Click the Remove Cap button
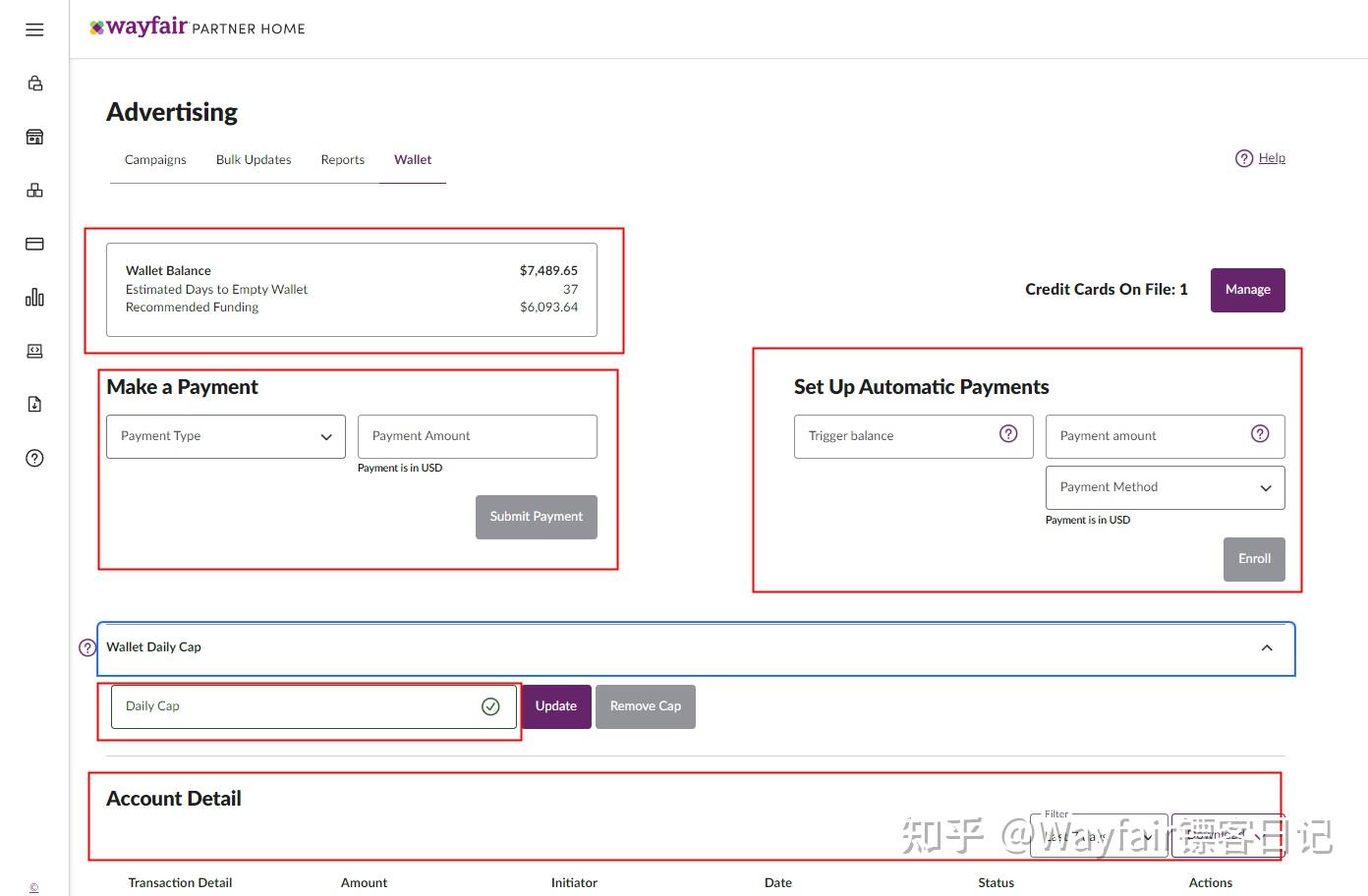The image size is (1368, 896). point(645,705)
